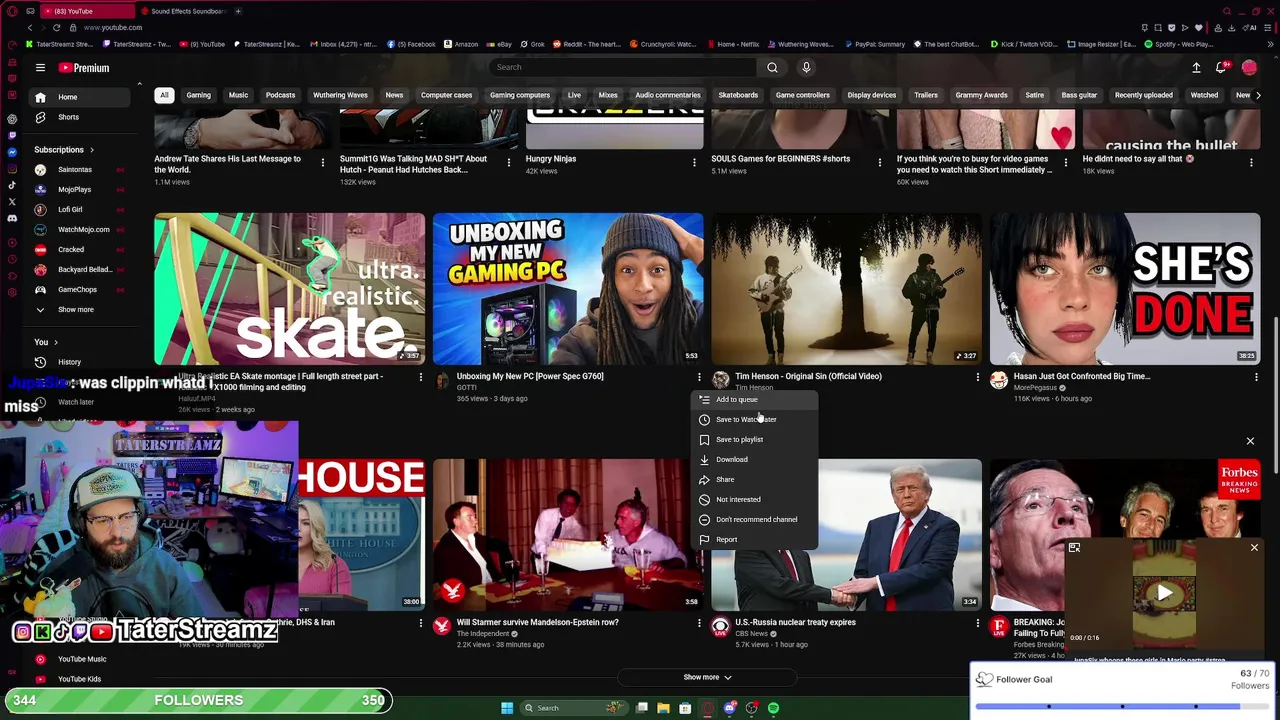The width and height of the screenshot is (1280, 720).
Task: Click the search magnifier button
Action: (x=772, y=67)
